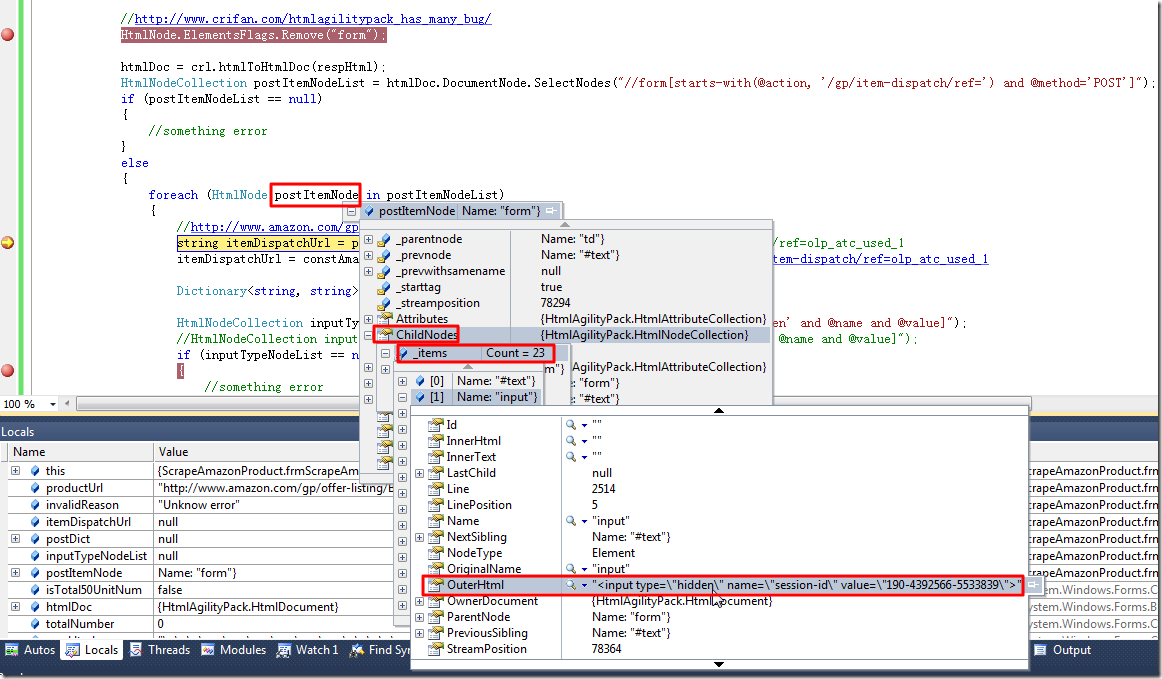
Task: Select the Locals tab
Action: (92, 650)
